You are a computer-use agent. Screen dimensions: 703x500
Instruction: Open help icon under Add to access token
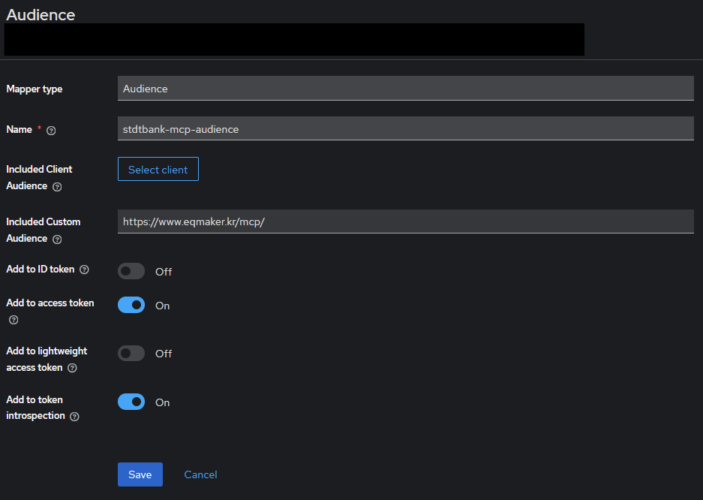[13, 320]
